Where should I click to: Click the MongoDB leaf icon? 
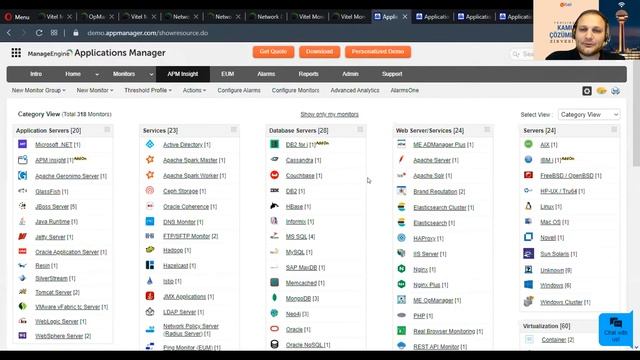click(274, 298)
